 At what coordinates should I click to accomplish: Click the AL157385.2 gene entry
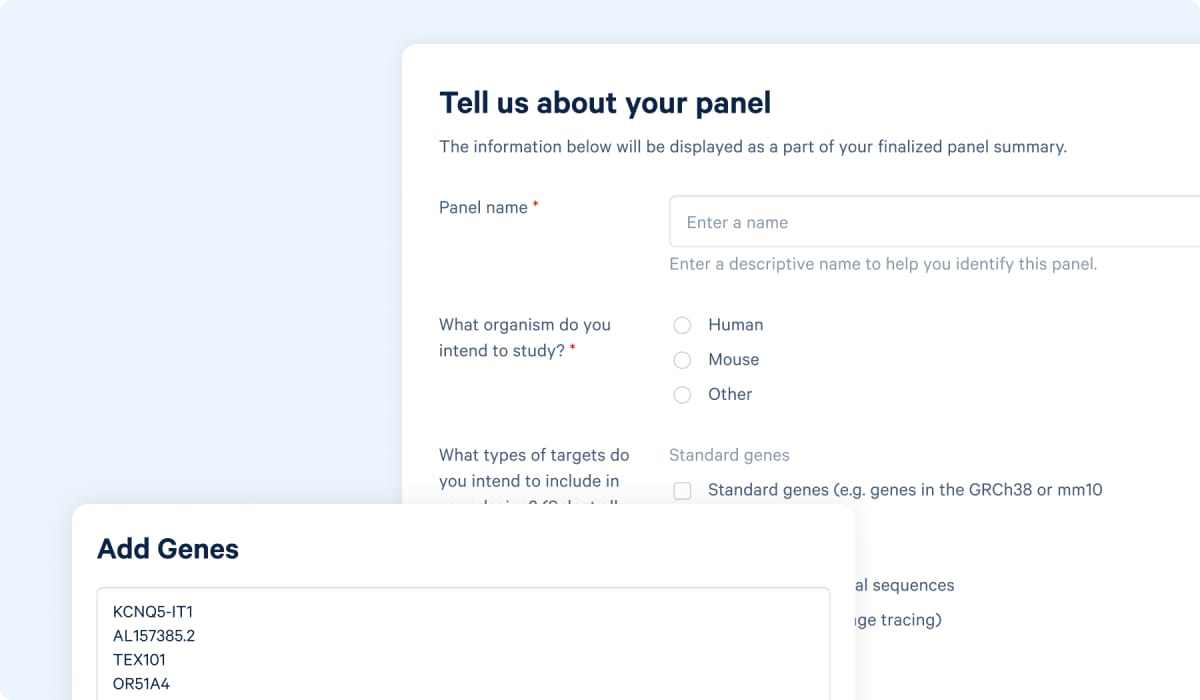pyautogui.click(x=154, y=636)
